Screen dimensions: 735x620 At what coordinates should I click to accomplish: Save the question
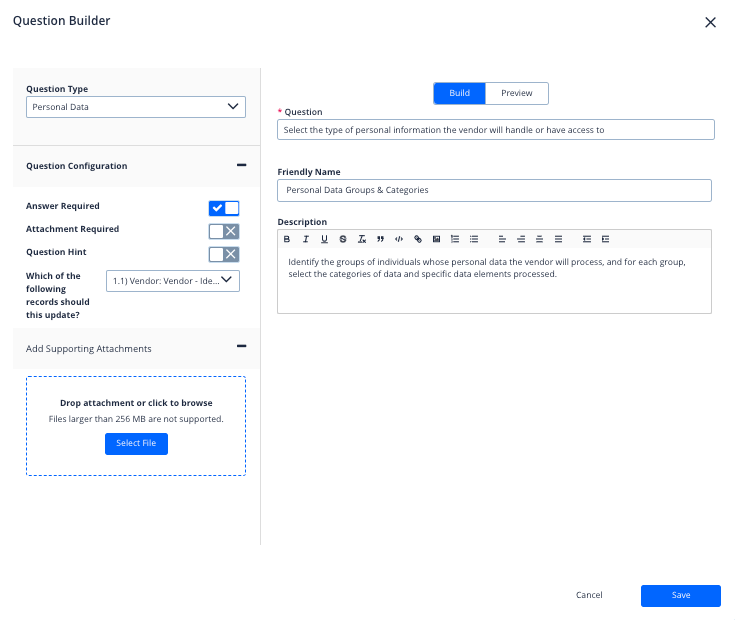pos(680,595)
